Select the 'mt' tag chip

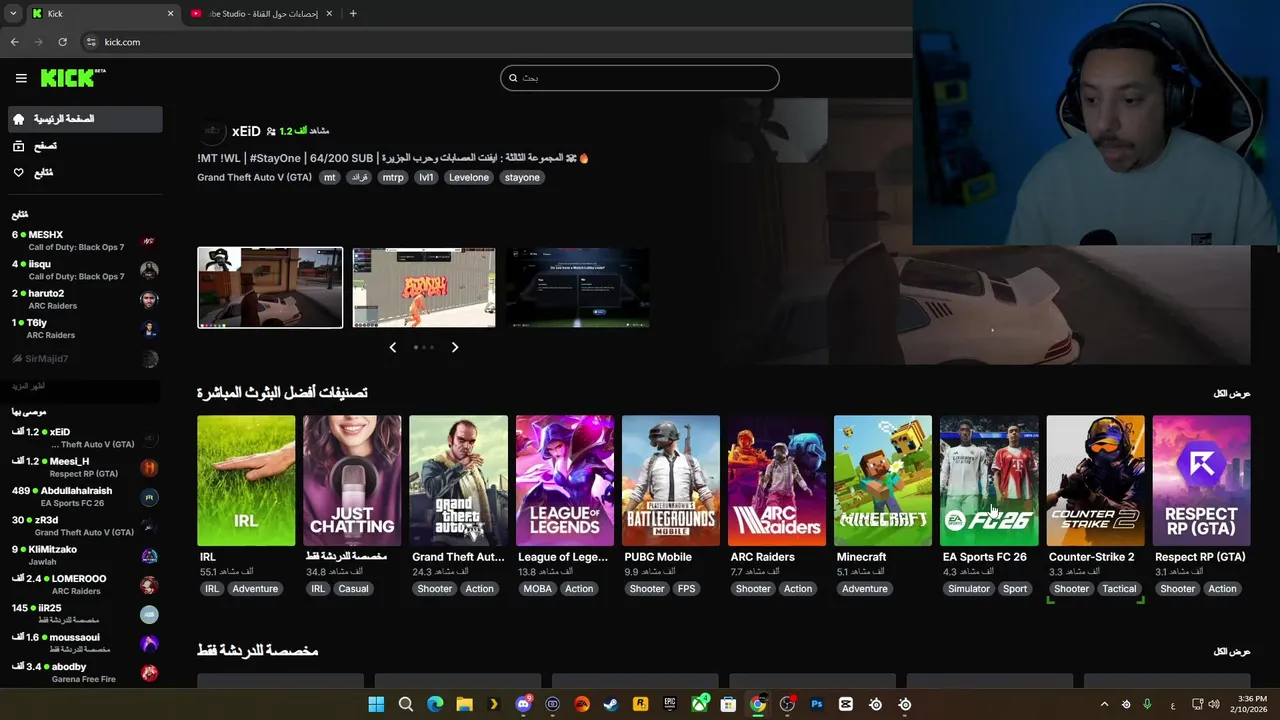329,177
